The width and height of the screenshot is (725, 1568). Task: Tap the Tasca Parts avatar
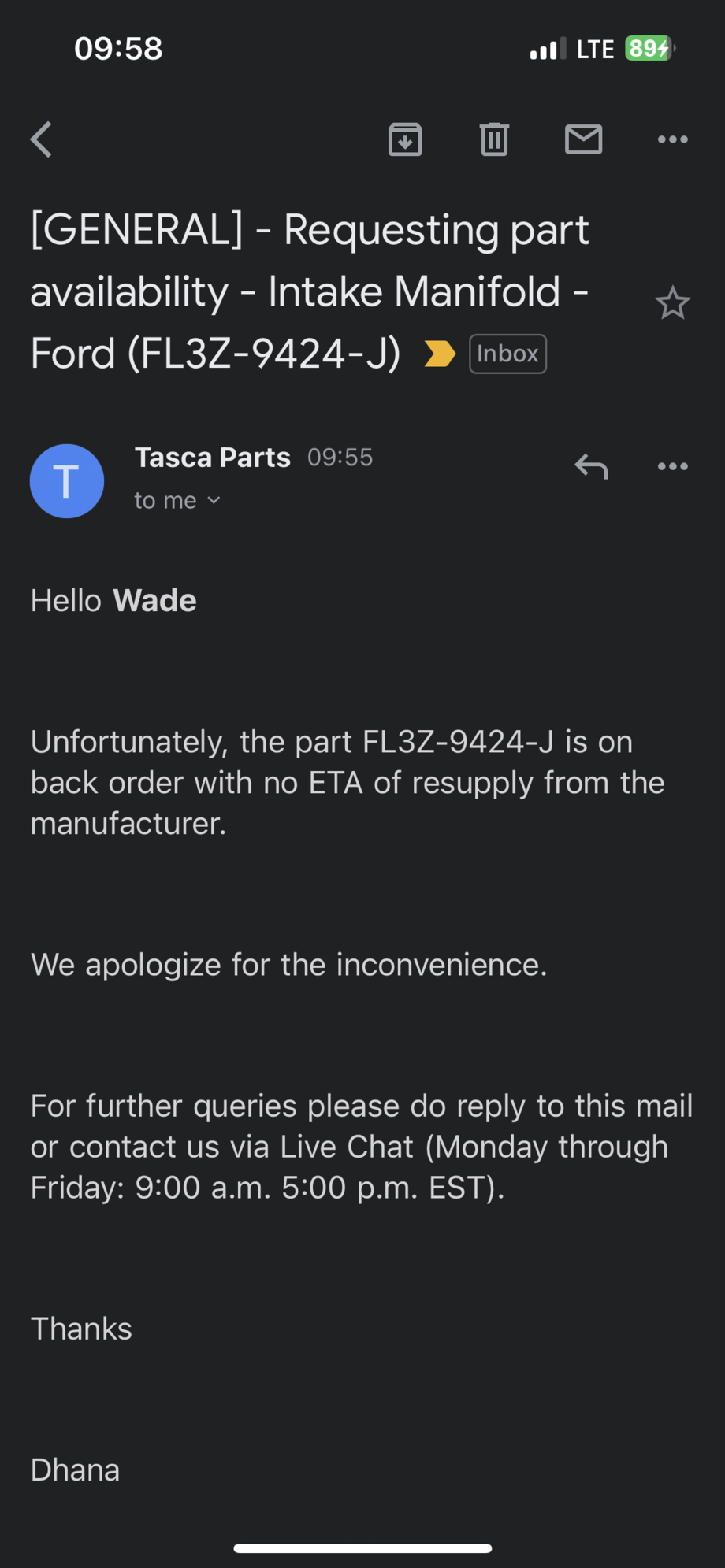click(66, 480)
